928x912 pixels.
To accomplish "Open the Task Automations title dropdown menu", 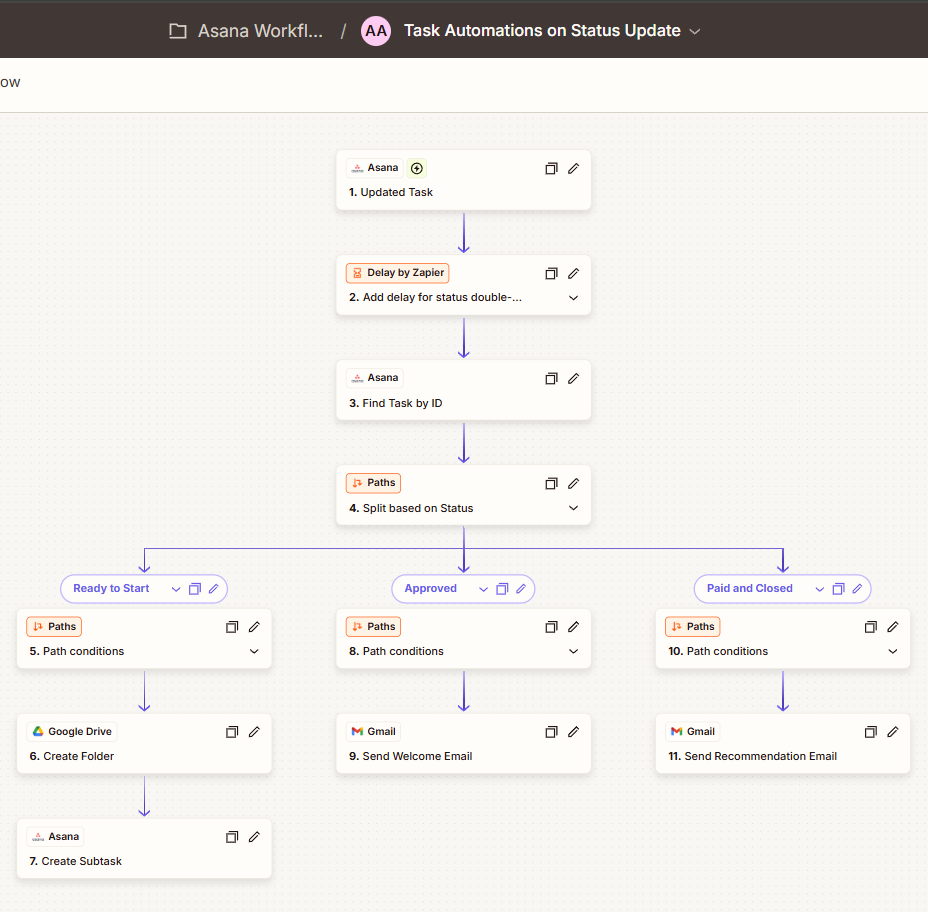I will point(695,31).
